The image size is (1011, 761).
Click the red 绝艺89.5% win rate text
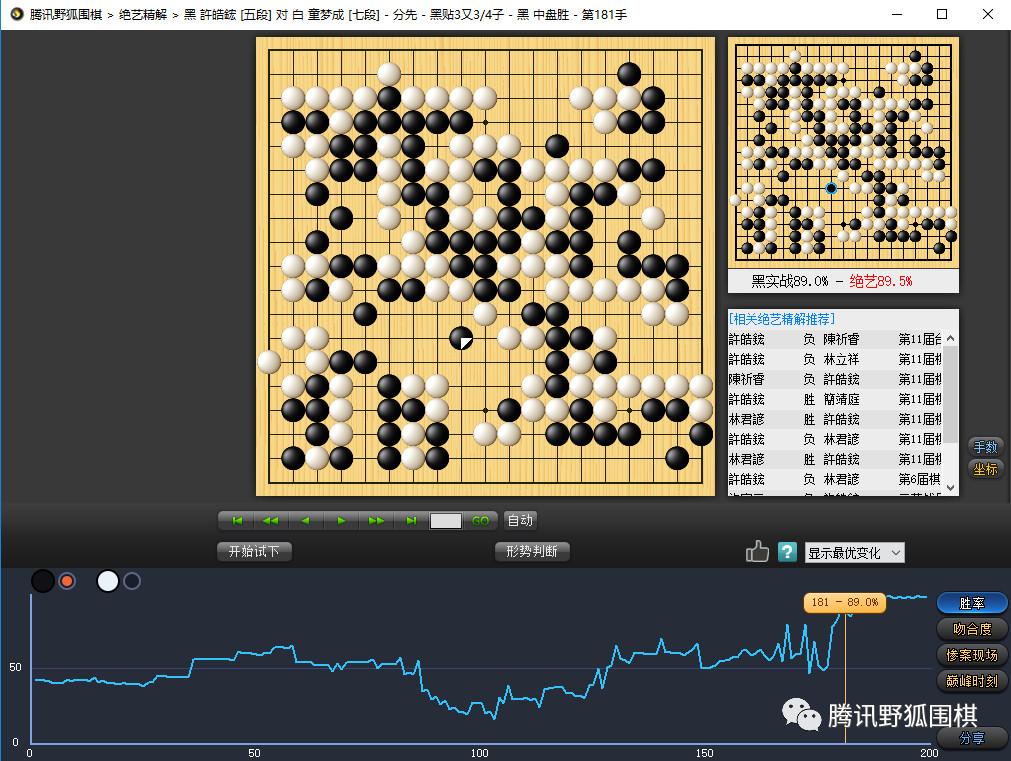pos(881,281)
